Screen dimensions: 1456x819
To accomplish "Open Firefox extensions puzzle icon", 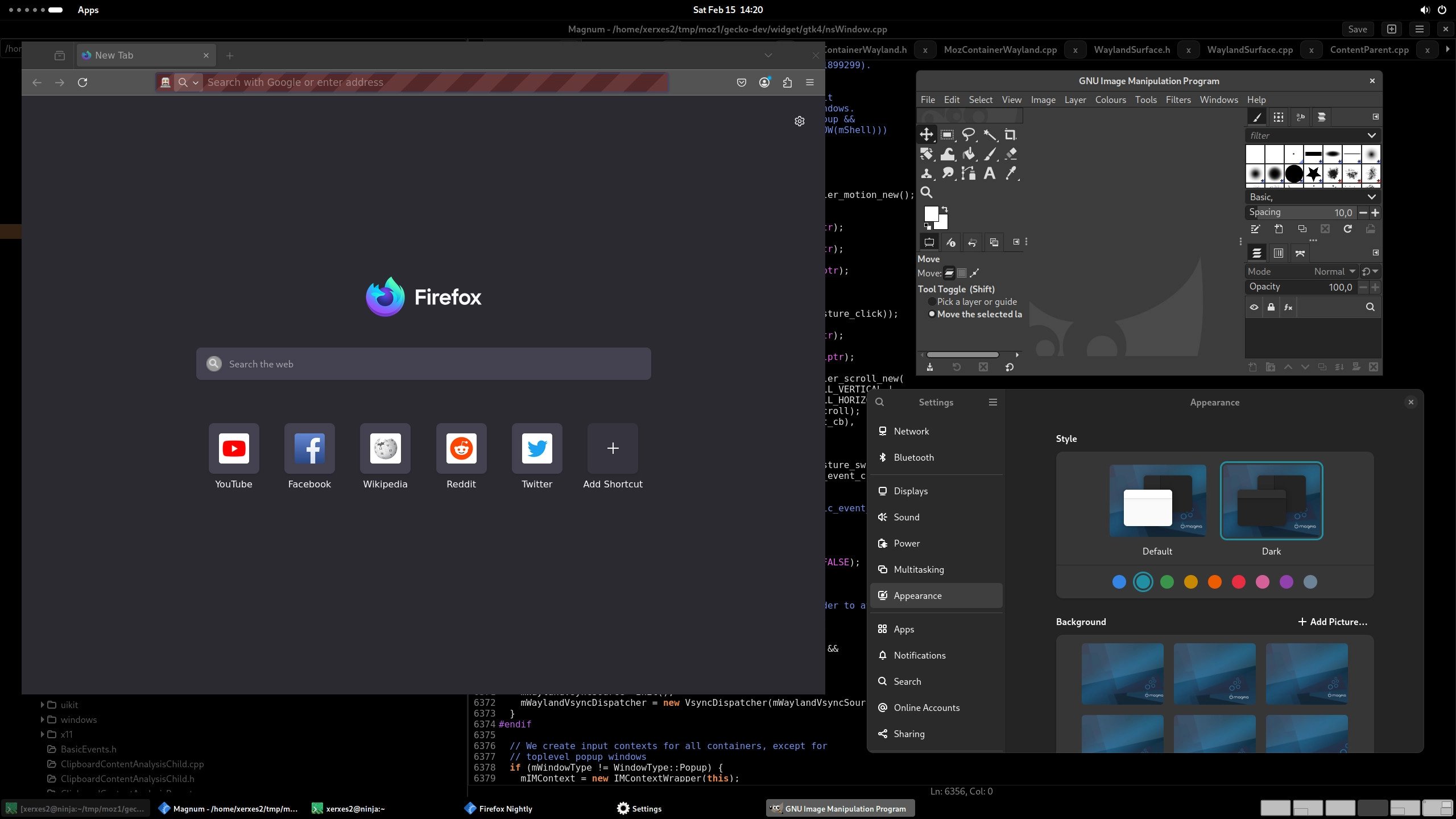I will point(787,82).
